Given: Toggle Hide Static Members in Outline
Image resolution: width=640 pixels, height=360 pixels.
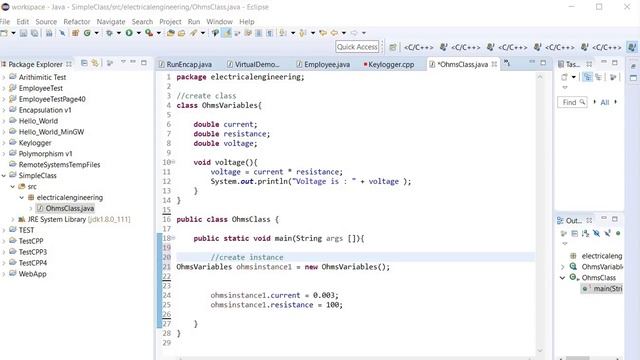Looking at the screenshot, I should (x=607, y=233).
